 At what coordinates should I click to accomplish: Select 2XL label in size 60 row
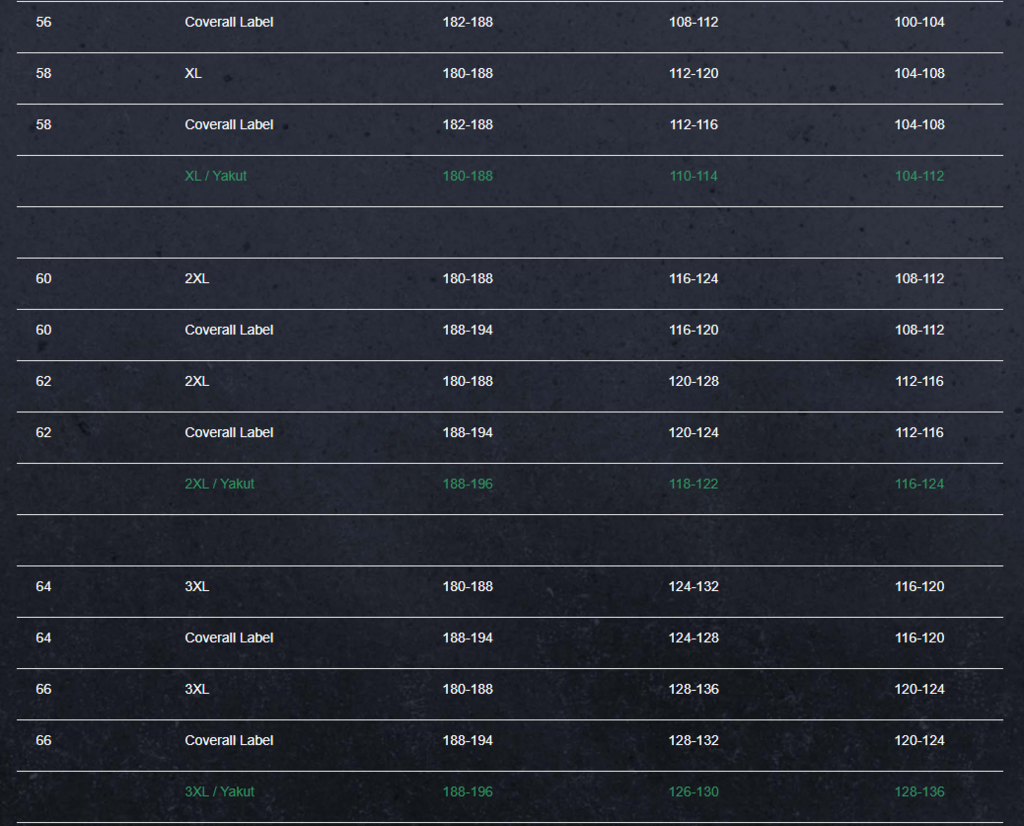pyautogui.click(x=197, y=279)
